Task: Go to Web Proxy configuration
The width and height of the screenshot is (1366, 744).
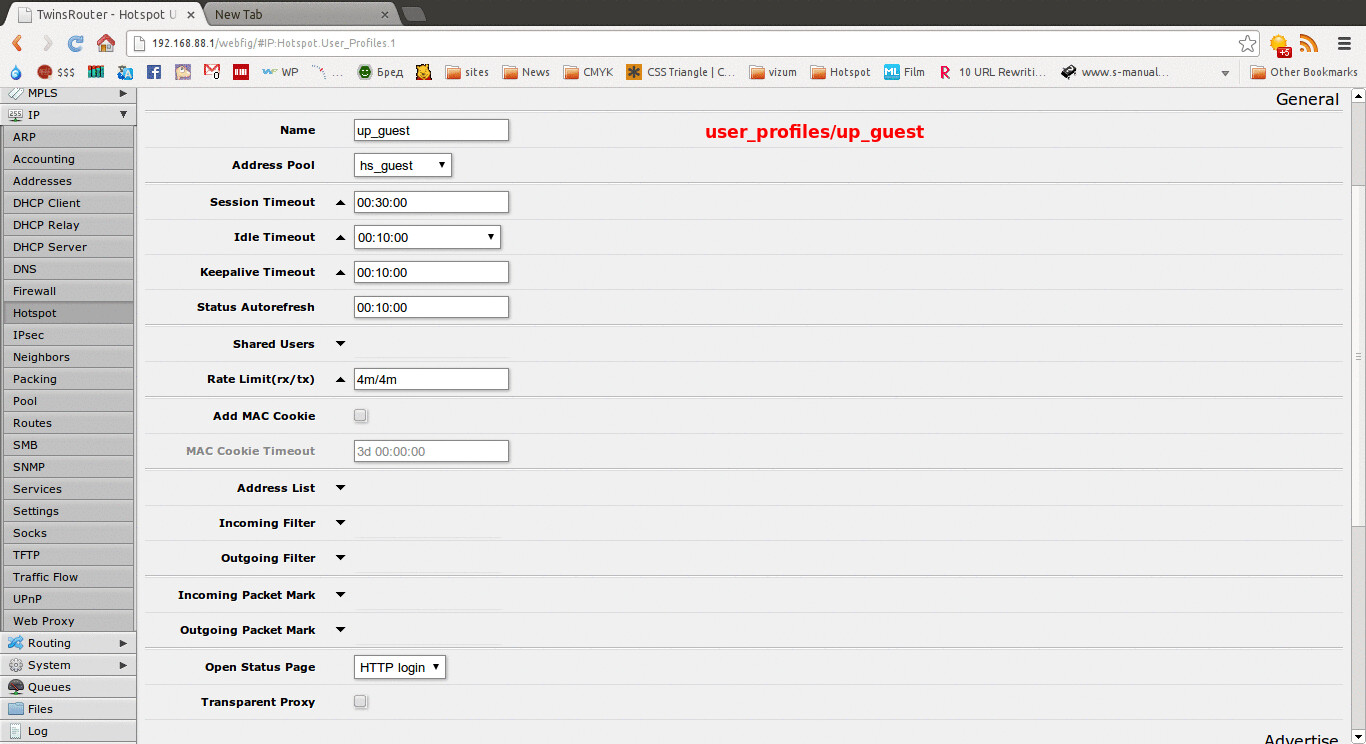Action: pos(43,620)
